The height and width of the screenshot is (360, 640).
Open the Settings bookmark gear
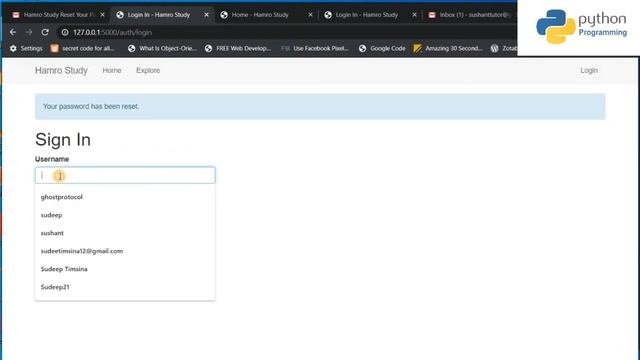26,48
